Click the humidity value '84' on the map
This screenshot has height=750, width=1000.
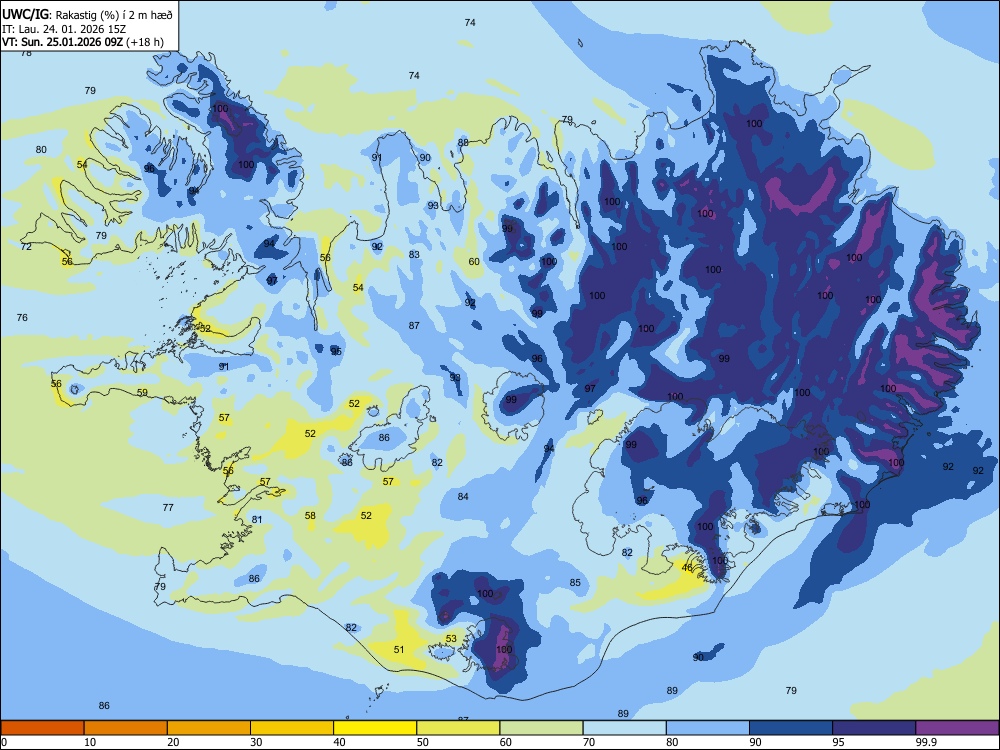[463, 496]
